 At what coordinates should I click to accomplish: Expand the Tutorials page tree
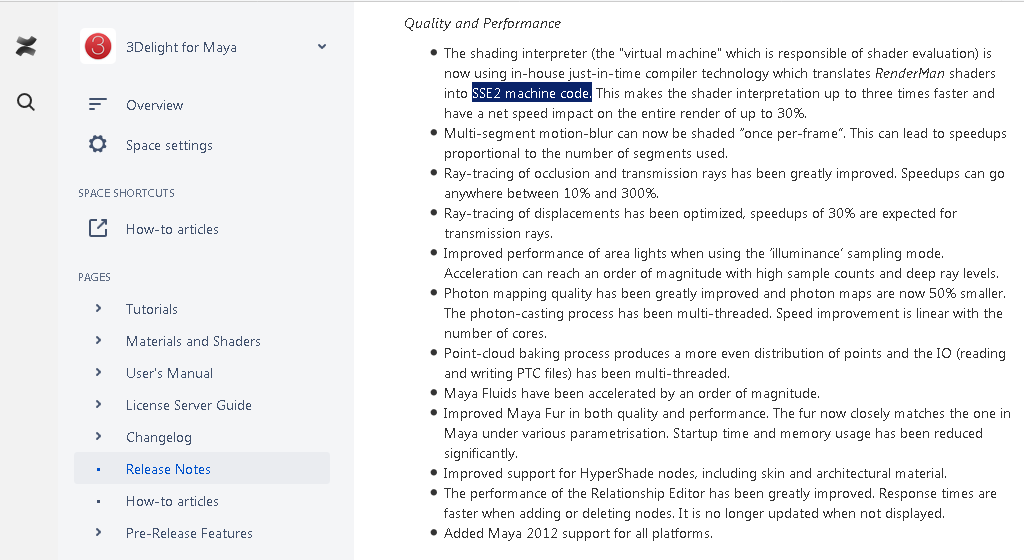[x=98, y=309]
